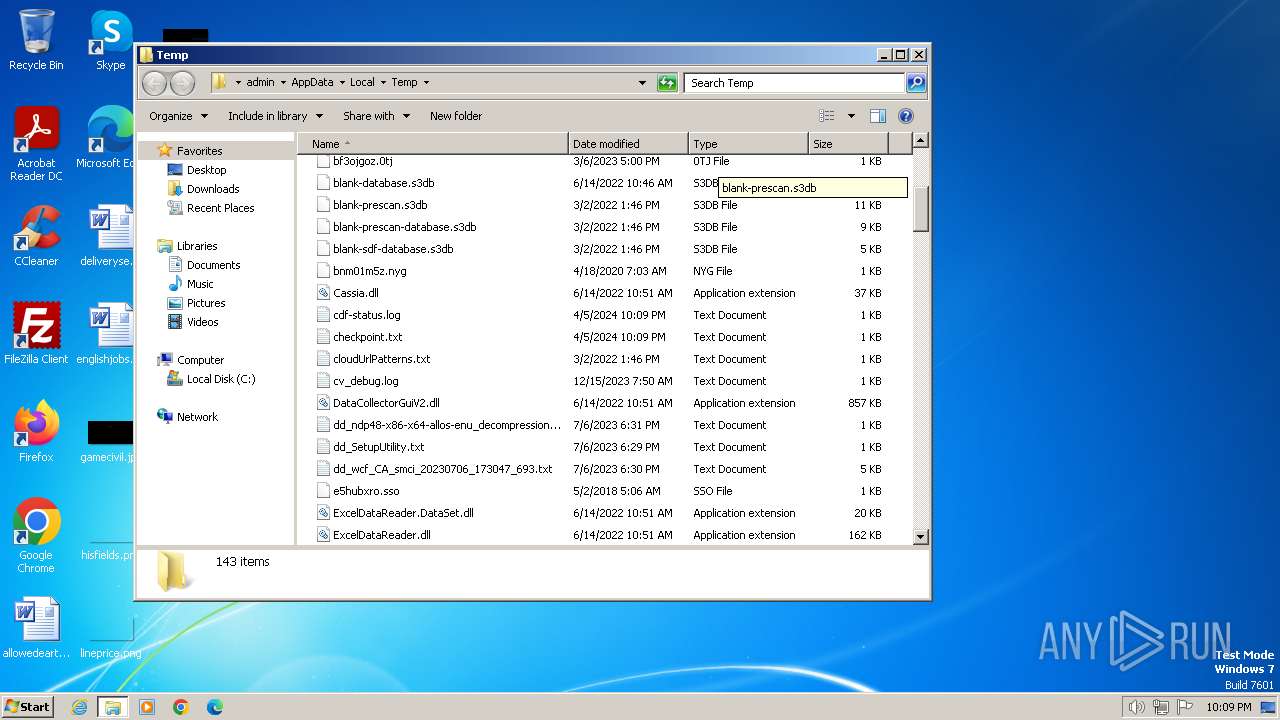Click the Forward navigation arrow in Explorer
Image resolution: width=1280 pixels, height=720 pixels.
click(x=182, y=83)
